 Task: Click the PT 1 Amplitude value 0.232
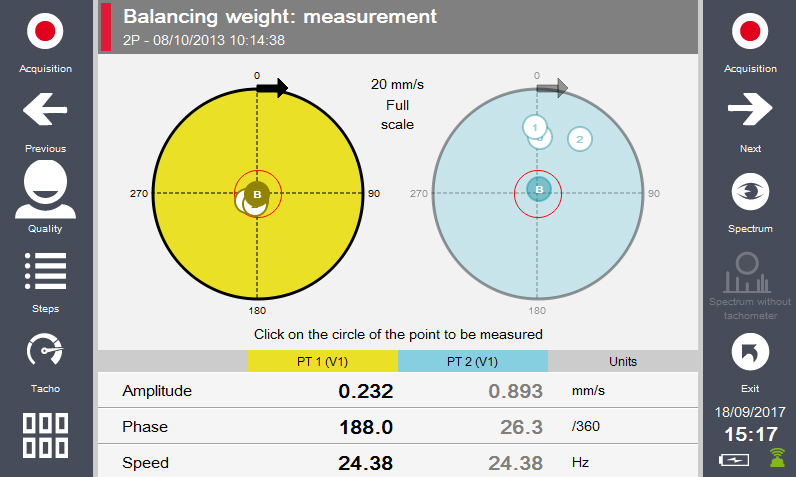click(365, 391)
